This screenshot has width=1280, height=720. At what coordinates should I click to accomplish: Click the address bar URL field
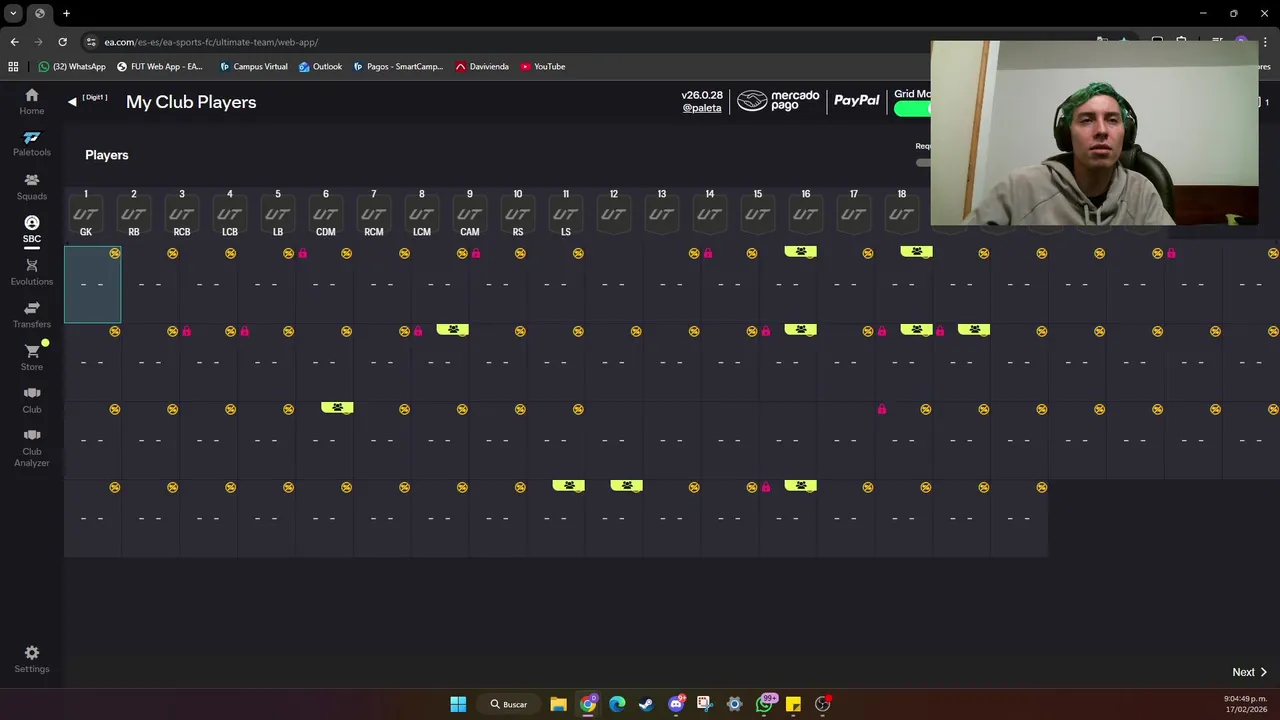coord(211,42)
